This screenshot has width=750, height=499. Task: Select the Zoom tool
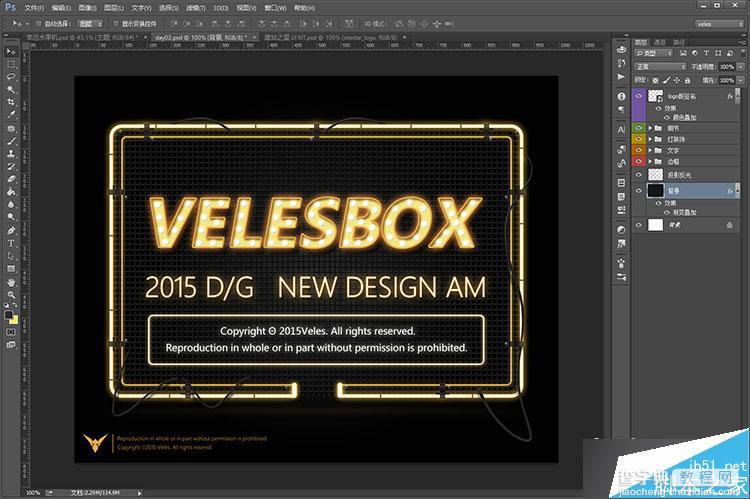[11, 295]
